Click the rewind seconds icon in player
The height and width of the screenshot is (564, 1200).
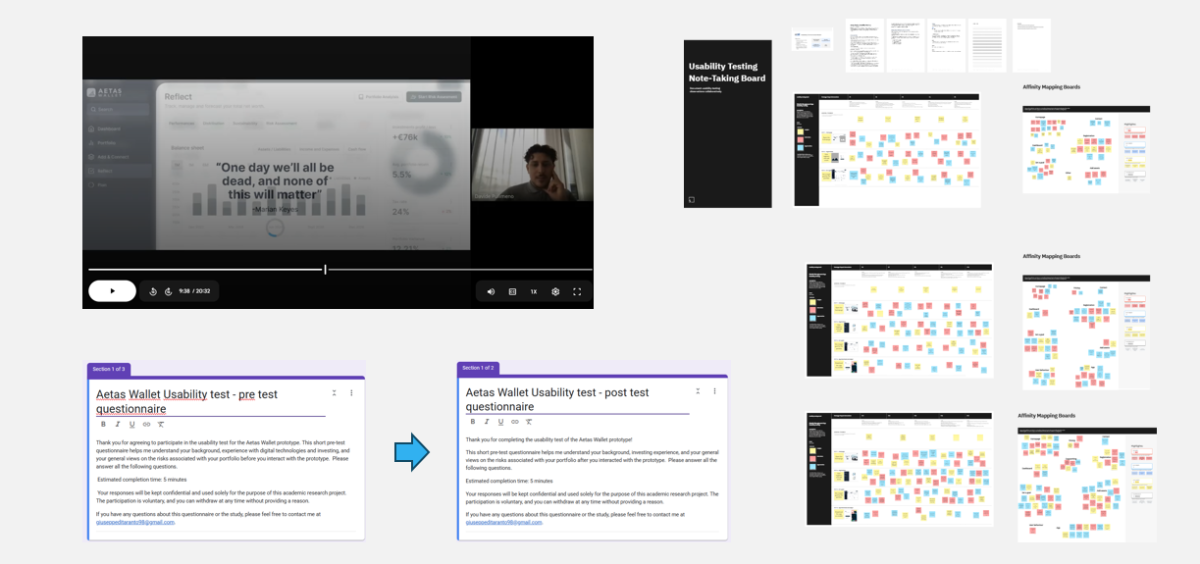tap(153, 291)
